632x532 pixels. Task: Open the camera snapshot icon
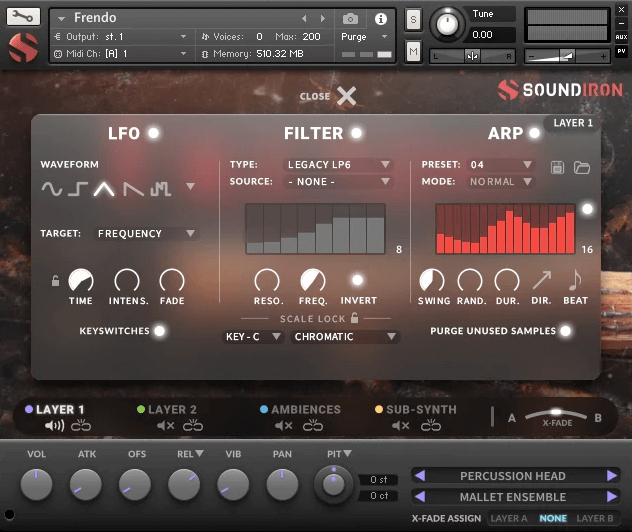click(x=351, y=18)
